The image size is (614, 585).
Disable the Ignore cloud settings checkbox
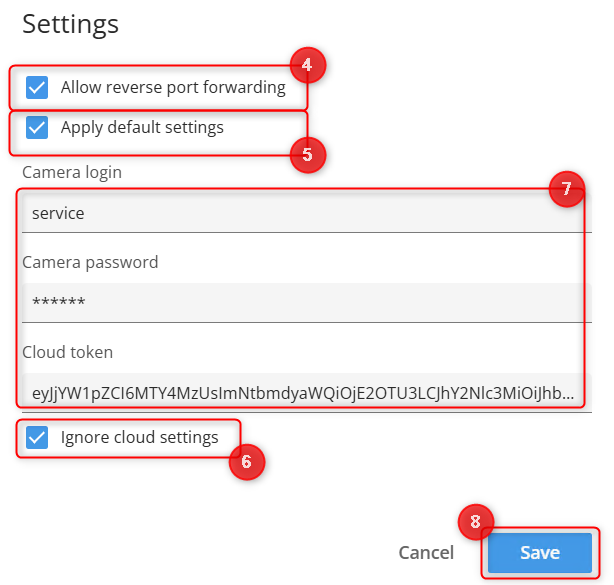pos(37,438)
